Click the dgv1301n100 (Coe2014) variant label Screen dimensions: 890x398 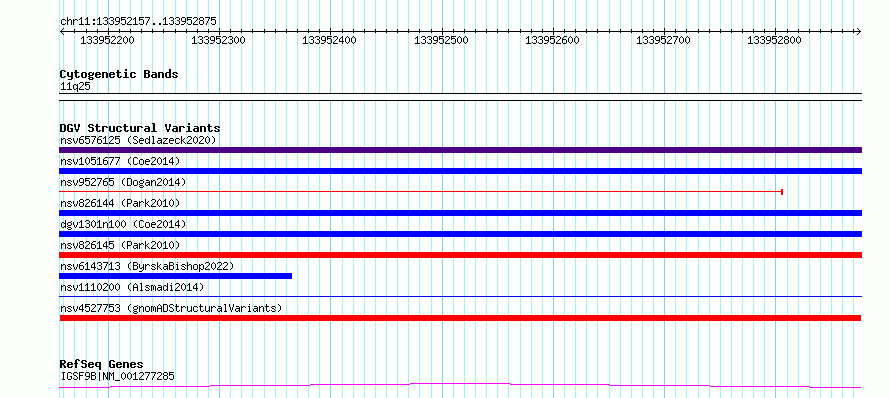pos(123,224)
